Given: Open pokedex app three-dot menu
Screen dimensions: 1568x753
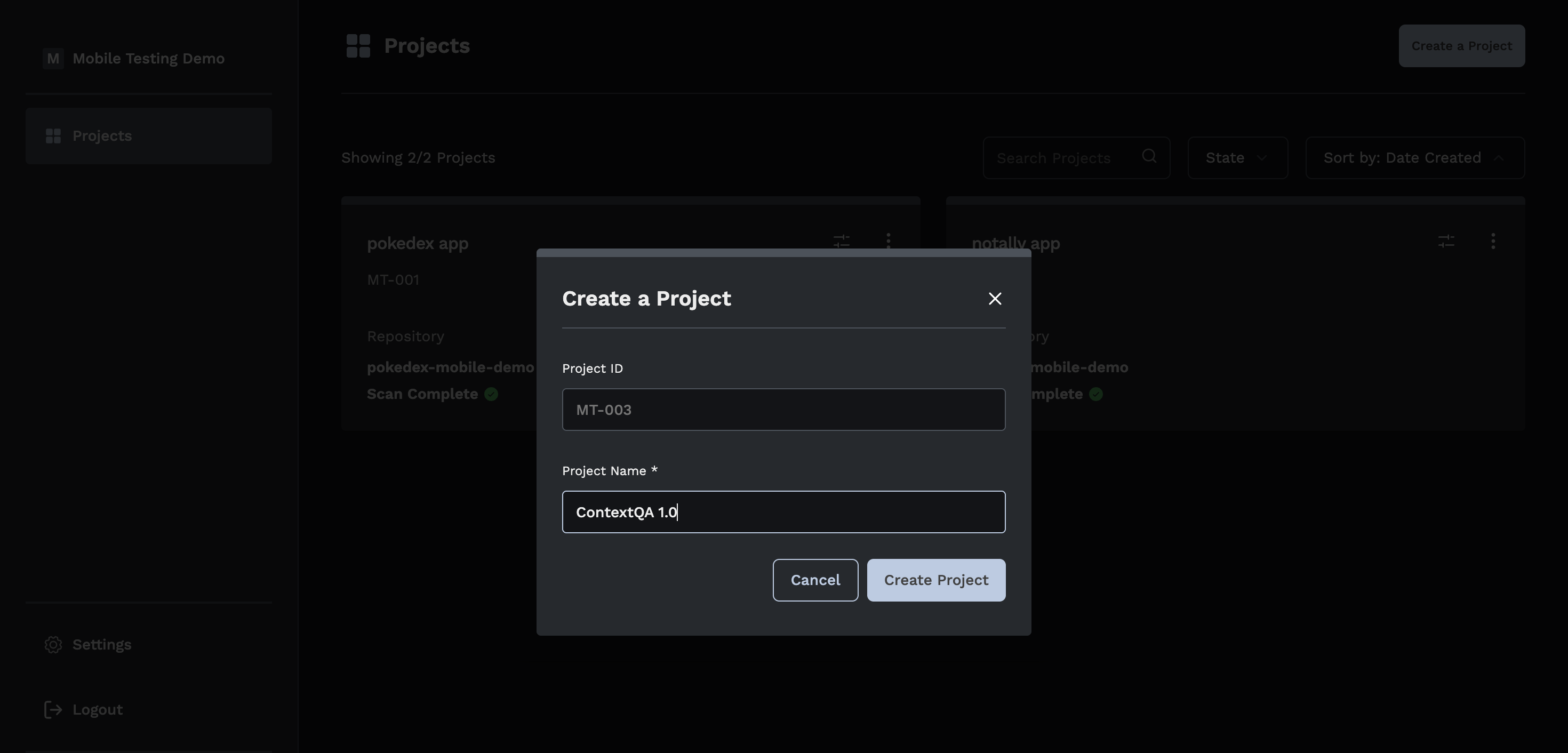Looking at the screenshot, I should (x=888, y=241).
